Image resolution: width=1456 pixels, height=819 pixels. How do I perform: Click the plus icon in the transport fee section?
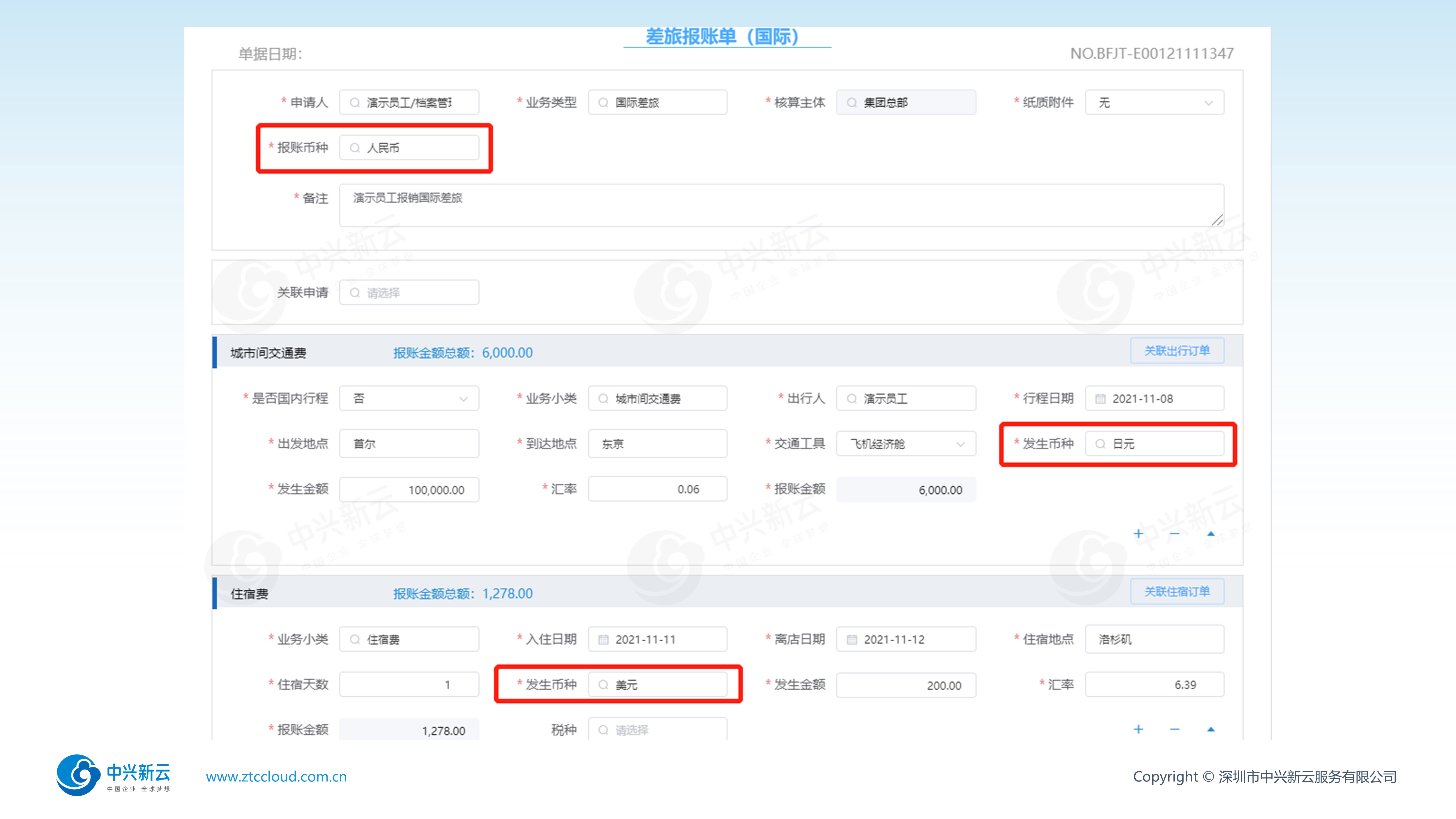pos(1138,534)
